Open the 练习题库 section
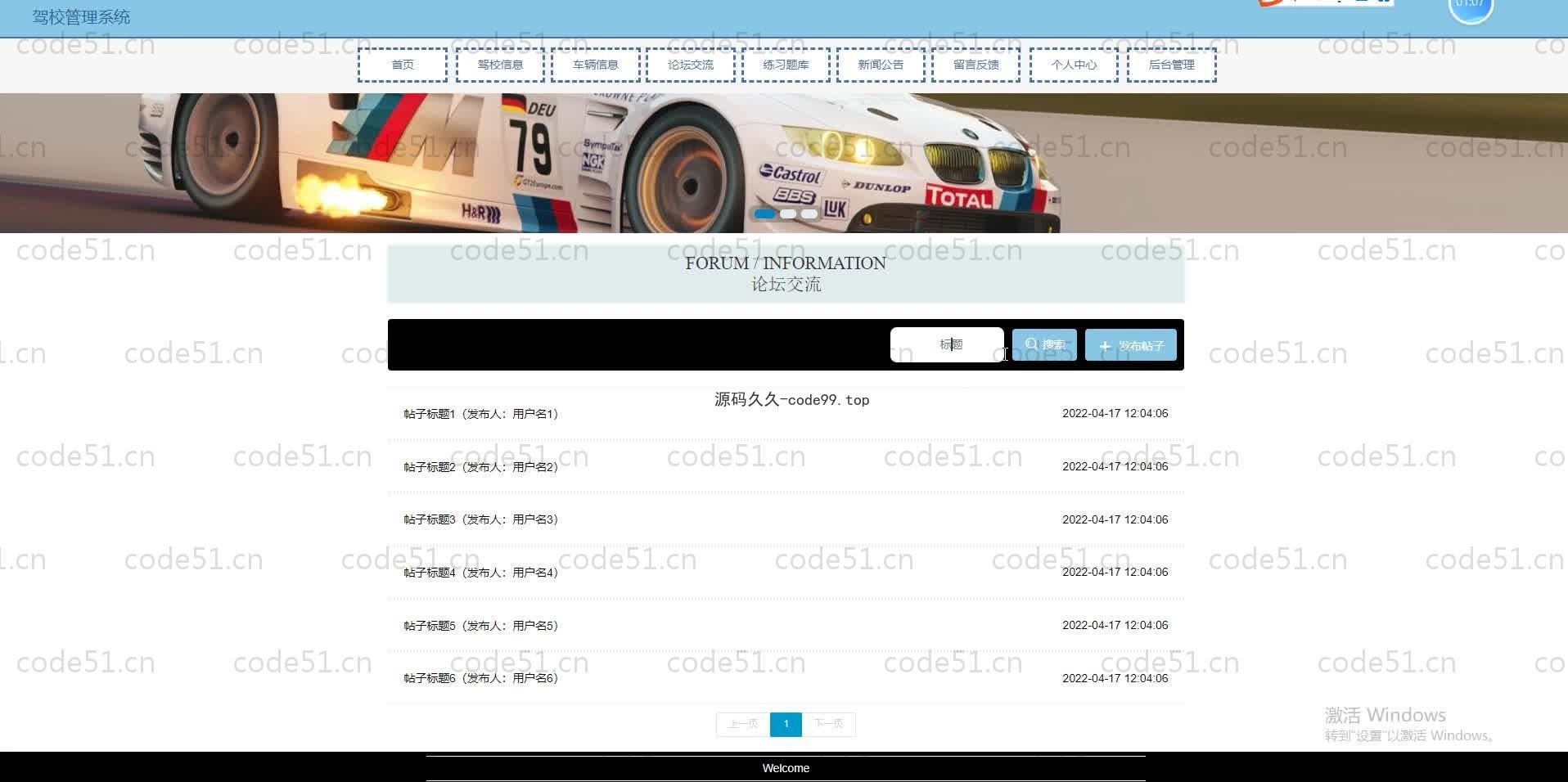This screenshot has height=782, width=1568. click(786, 65)
